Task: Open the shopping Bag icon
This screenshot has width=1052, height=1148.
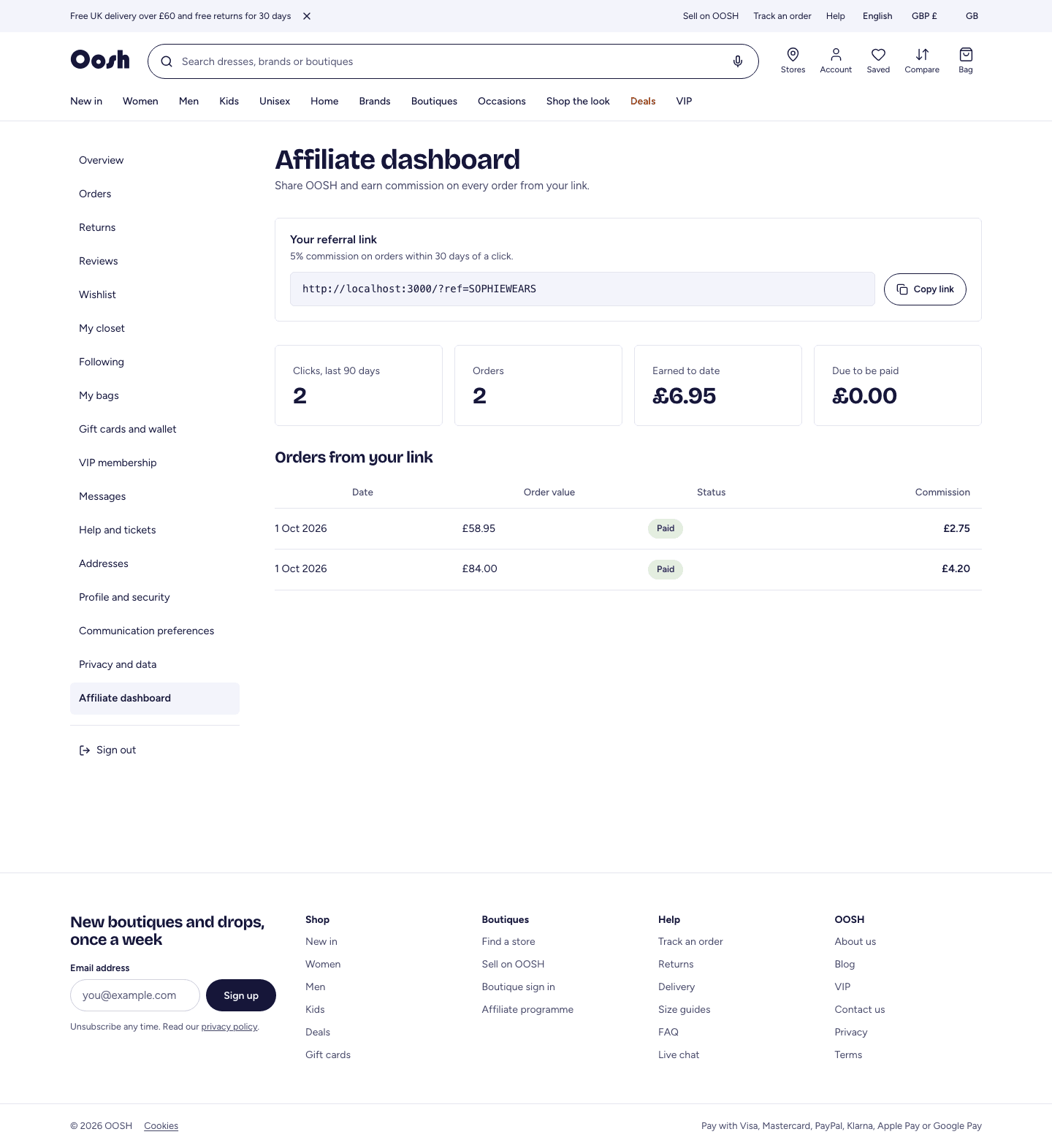Action: click(x=966, y=61)
